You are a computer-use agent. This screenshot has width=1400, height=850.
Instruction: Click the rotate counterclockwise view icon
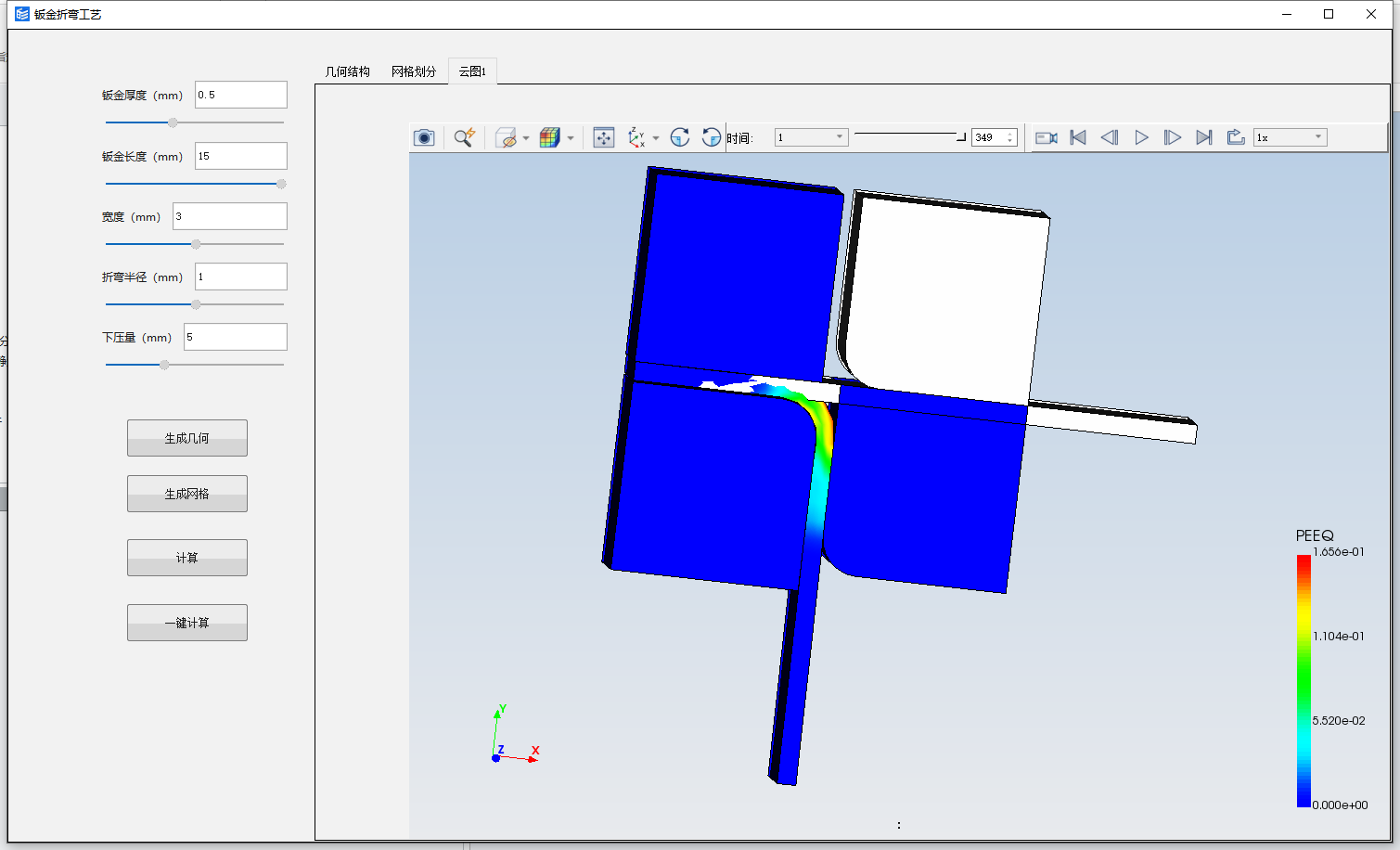pyautogui.click(x=712, y=137)
